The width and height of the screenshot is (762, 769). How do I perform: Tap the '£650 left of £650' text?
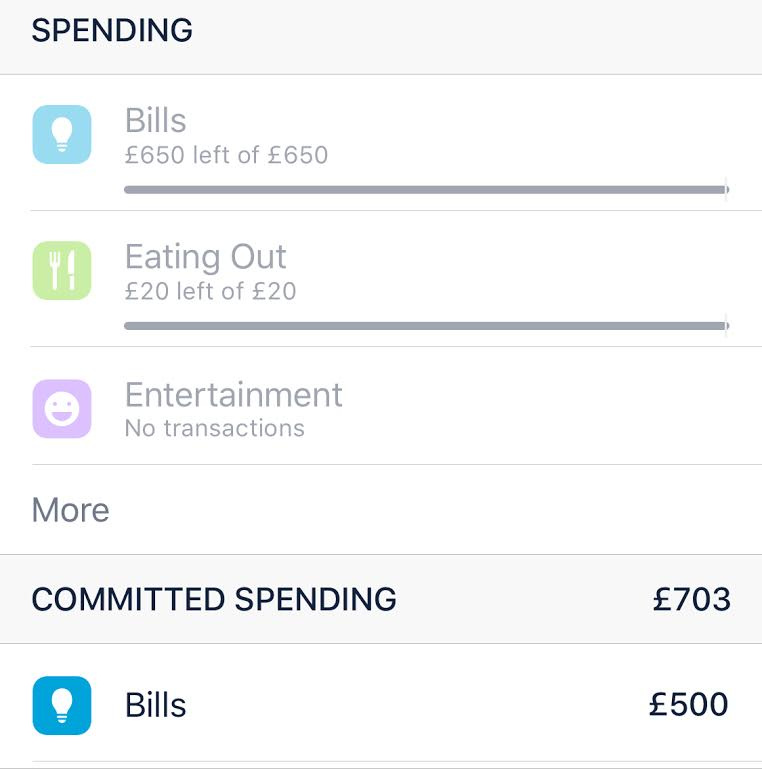point(226,155)
